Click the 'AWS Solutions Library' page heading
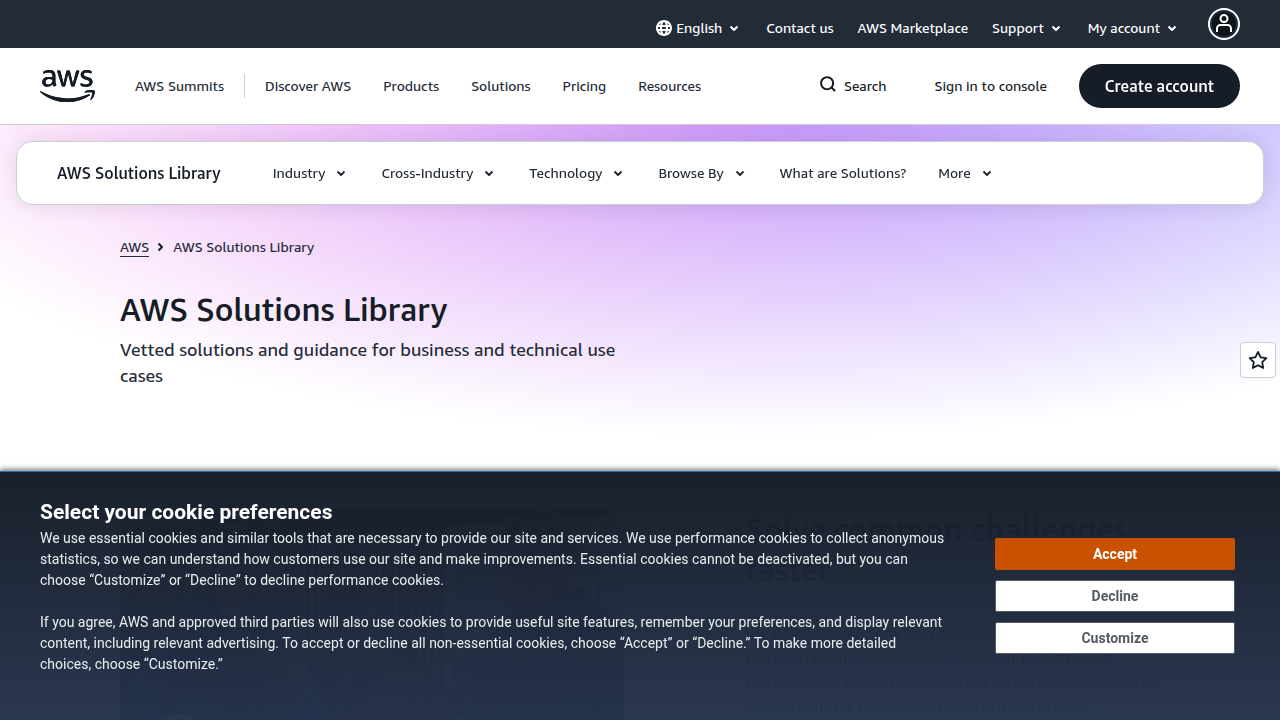This screenshot has width=1280, height=720. [x=284, y=310]
